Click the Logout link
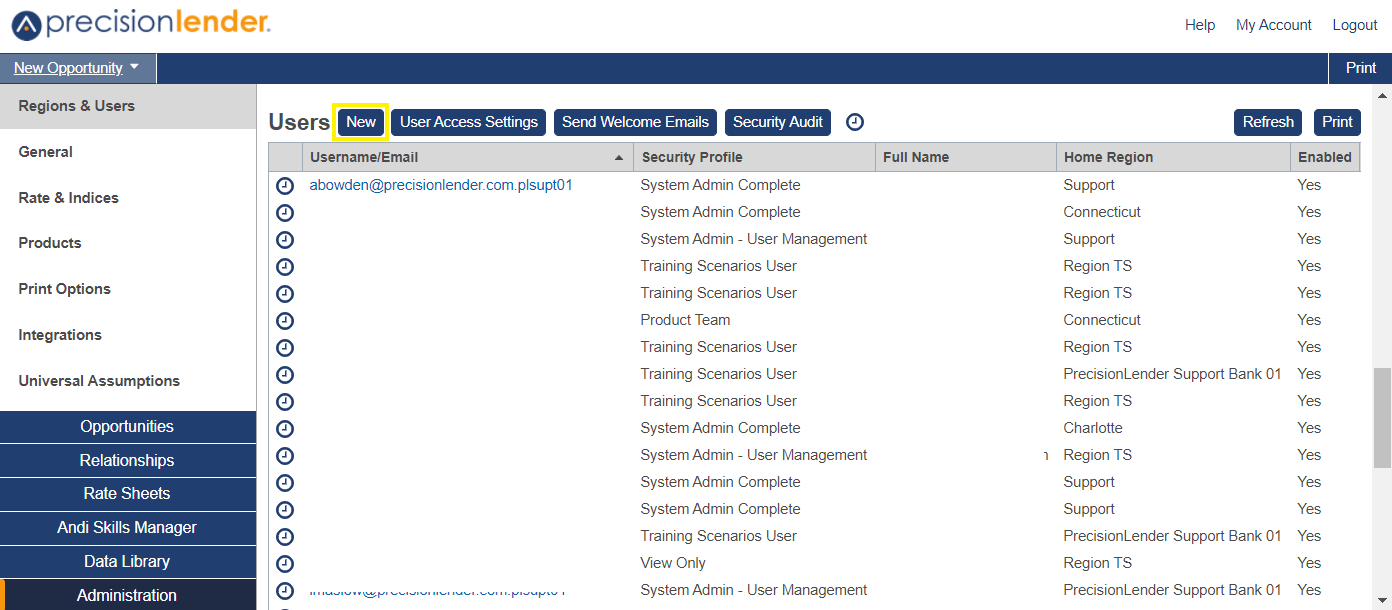The height and width of the screenshot is (610, 1392). [1355, 25]
